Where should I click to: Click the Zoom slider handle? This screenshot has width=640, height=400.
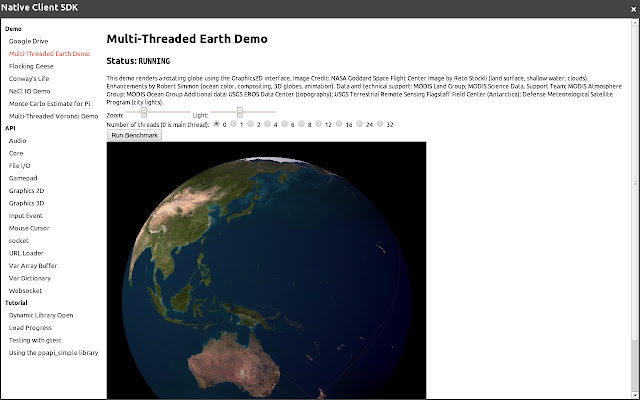144,112
